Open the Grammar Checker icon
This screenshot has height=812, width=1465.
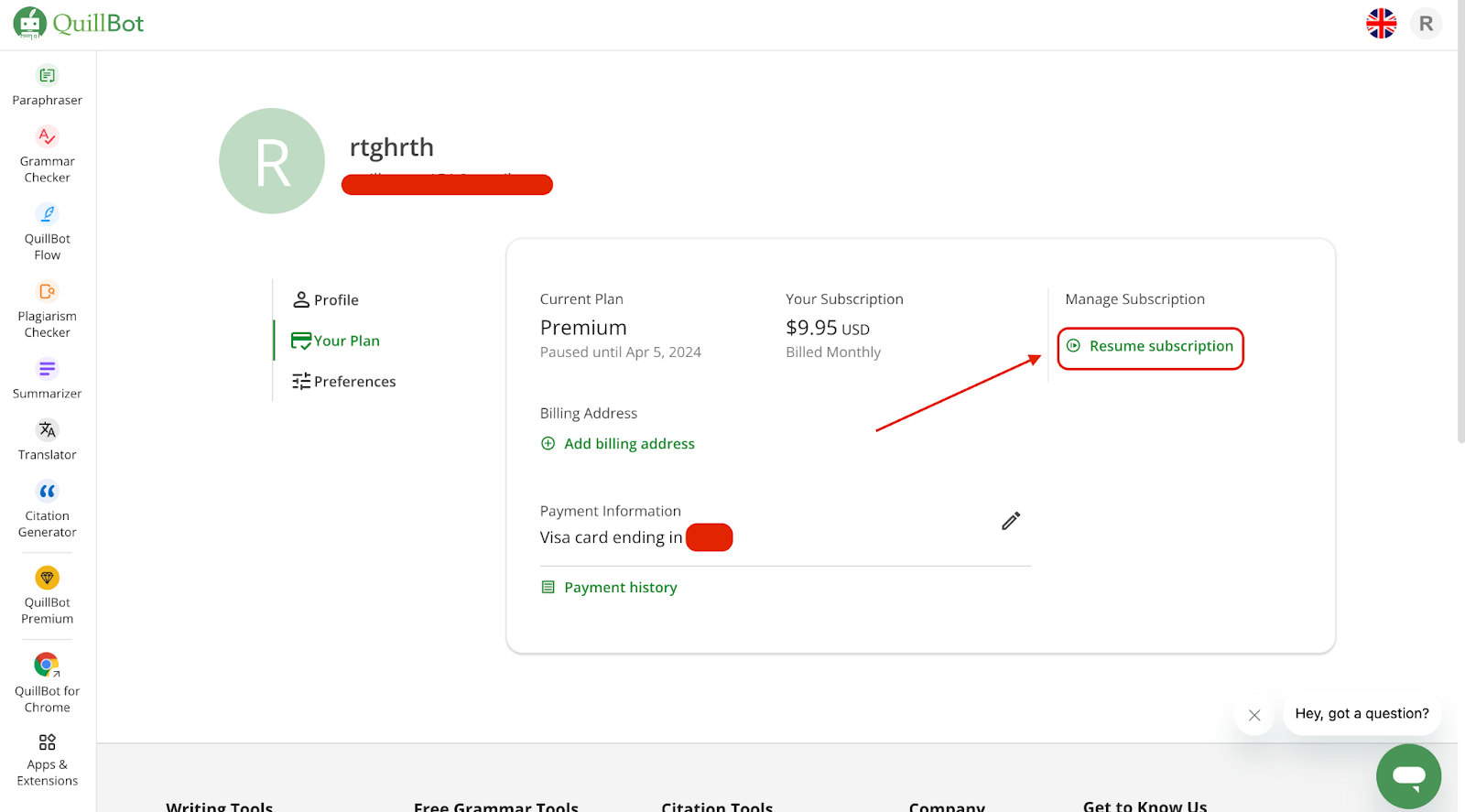coord(47,136)
